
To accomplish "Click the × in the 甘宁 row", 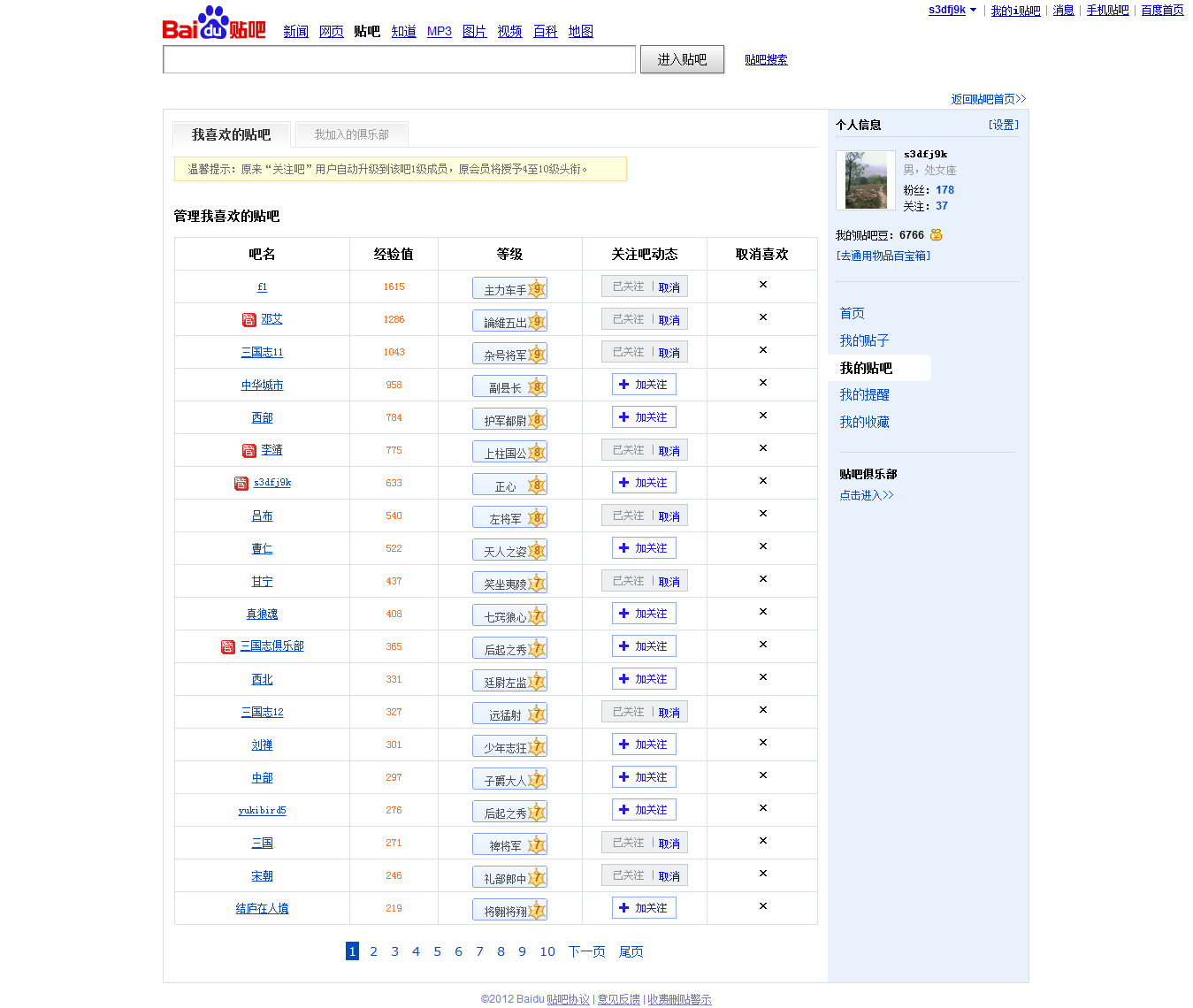I will point(762,579).
